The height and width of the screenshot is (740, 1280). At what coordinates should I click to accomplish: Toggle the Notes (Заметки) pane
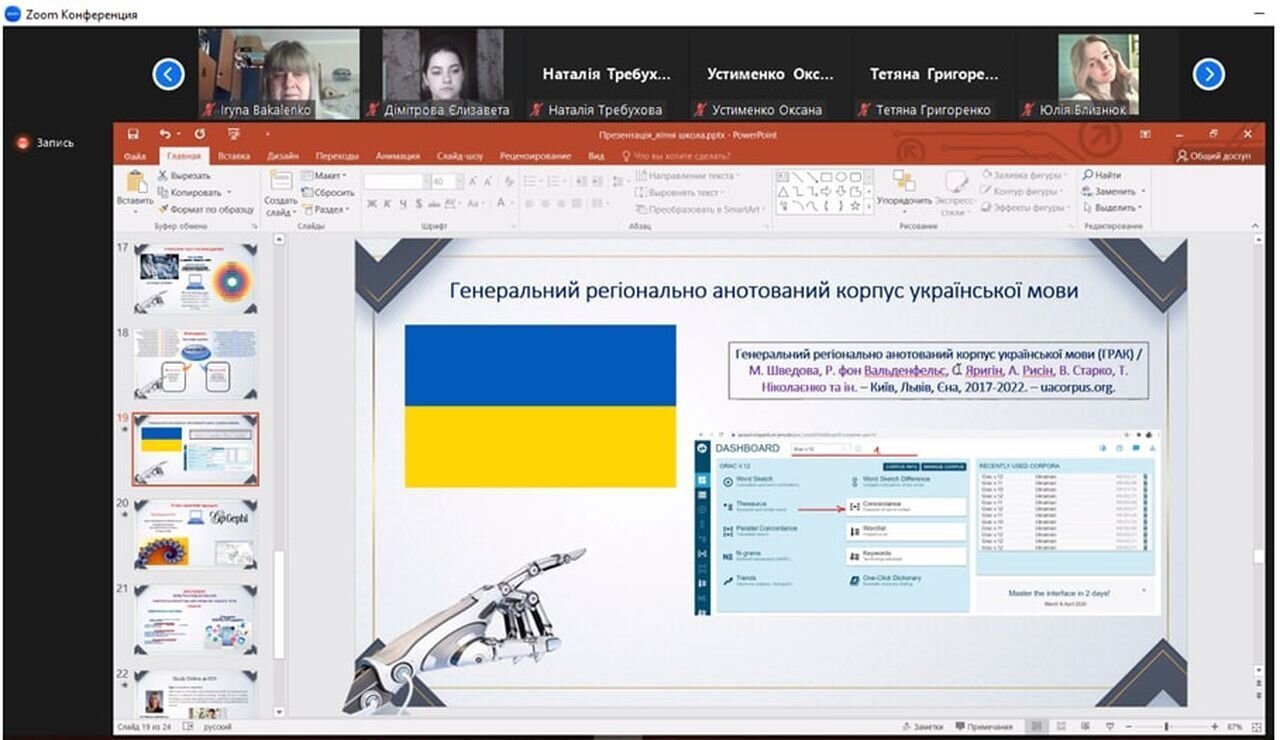pyautogui.click(x=921, y=727)
